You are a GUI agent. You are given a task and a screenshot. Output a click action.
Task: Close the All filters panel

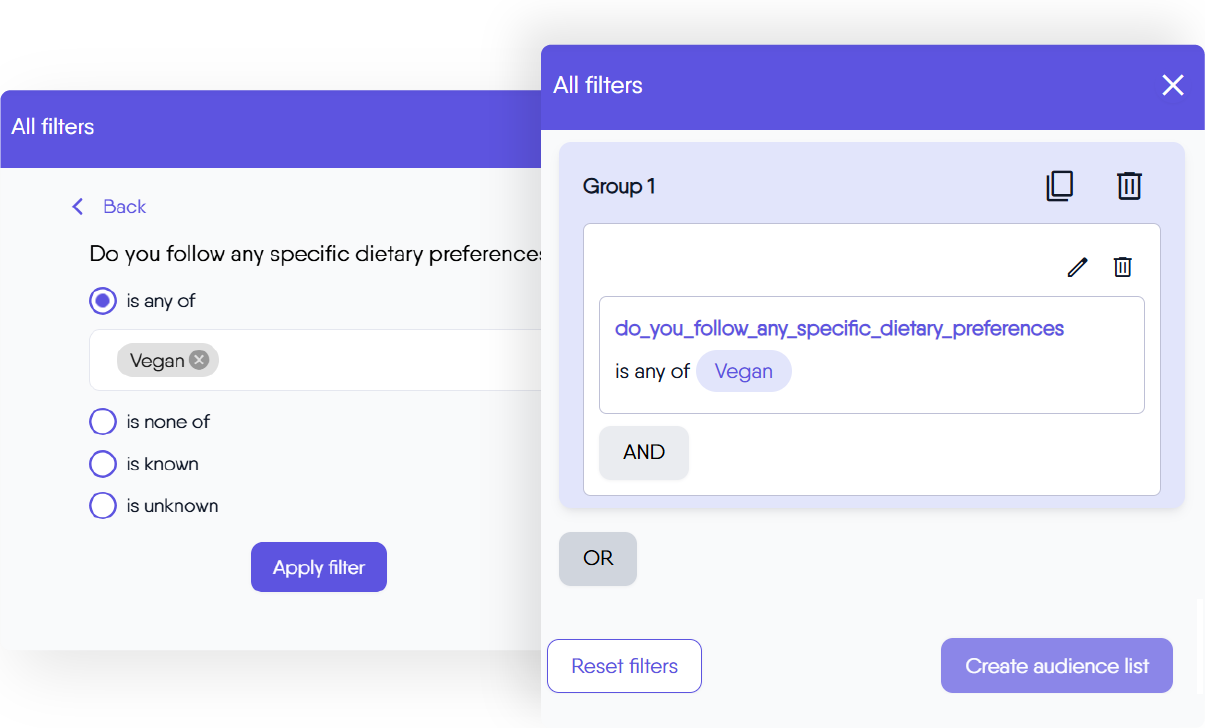1172,85
